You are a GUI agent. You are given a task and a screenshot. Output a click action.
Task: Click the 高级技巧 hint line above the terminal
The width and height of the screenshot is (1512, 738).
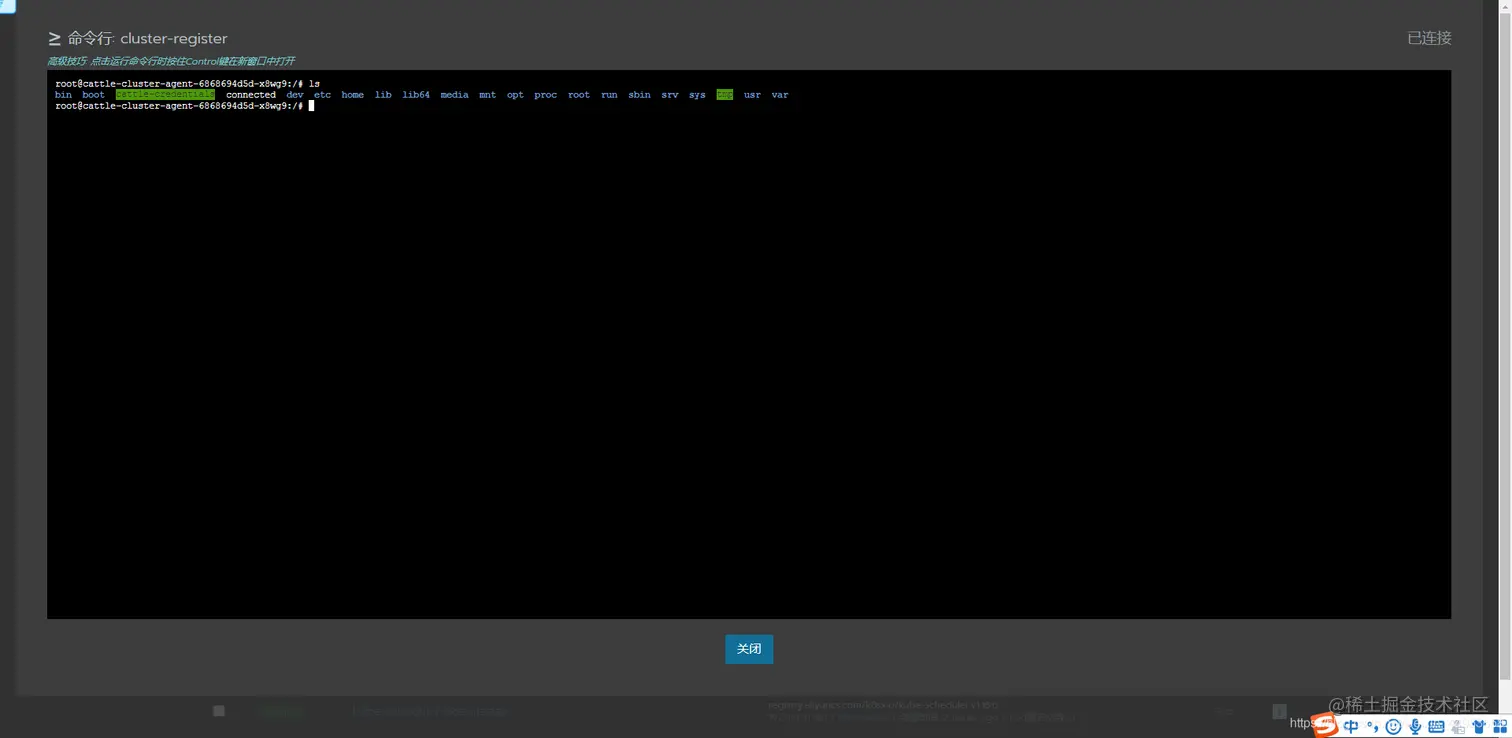coord(171,61)
